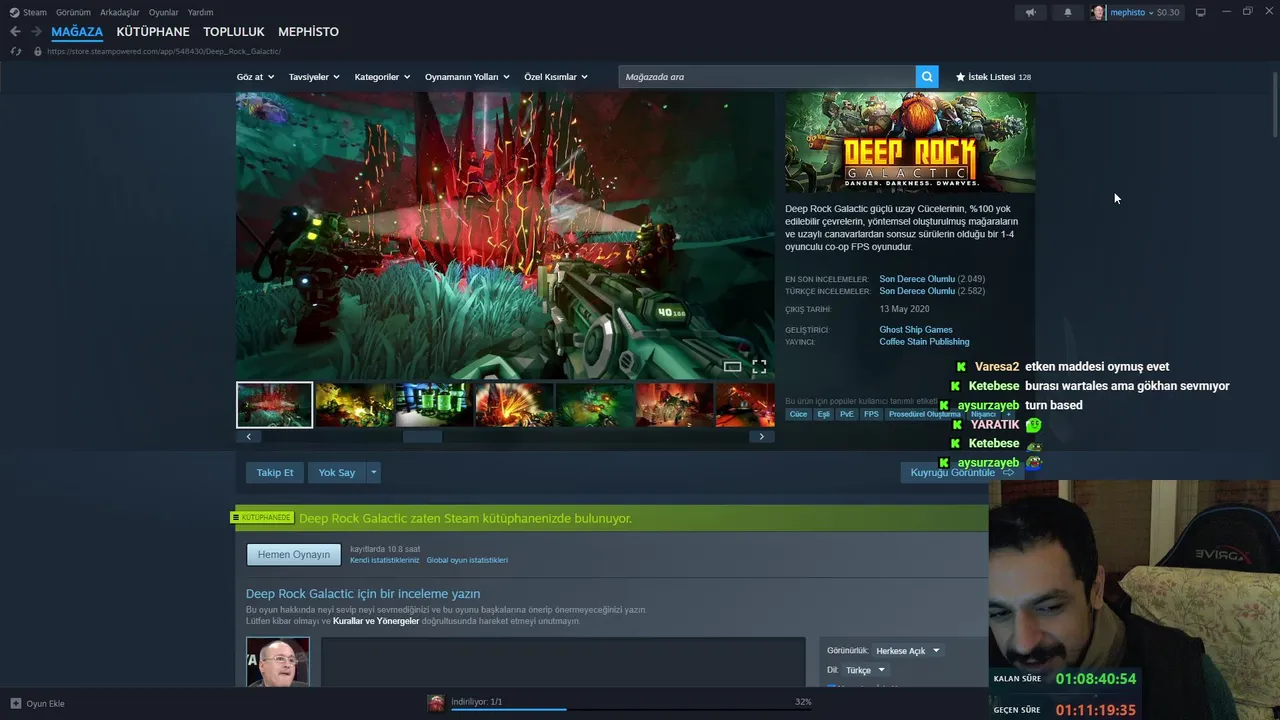The width and height of the screenshot is (1280, 720).
Task: Select the third green barrels thumbnail
Action: pos(434,405)
